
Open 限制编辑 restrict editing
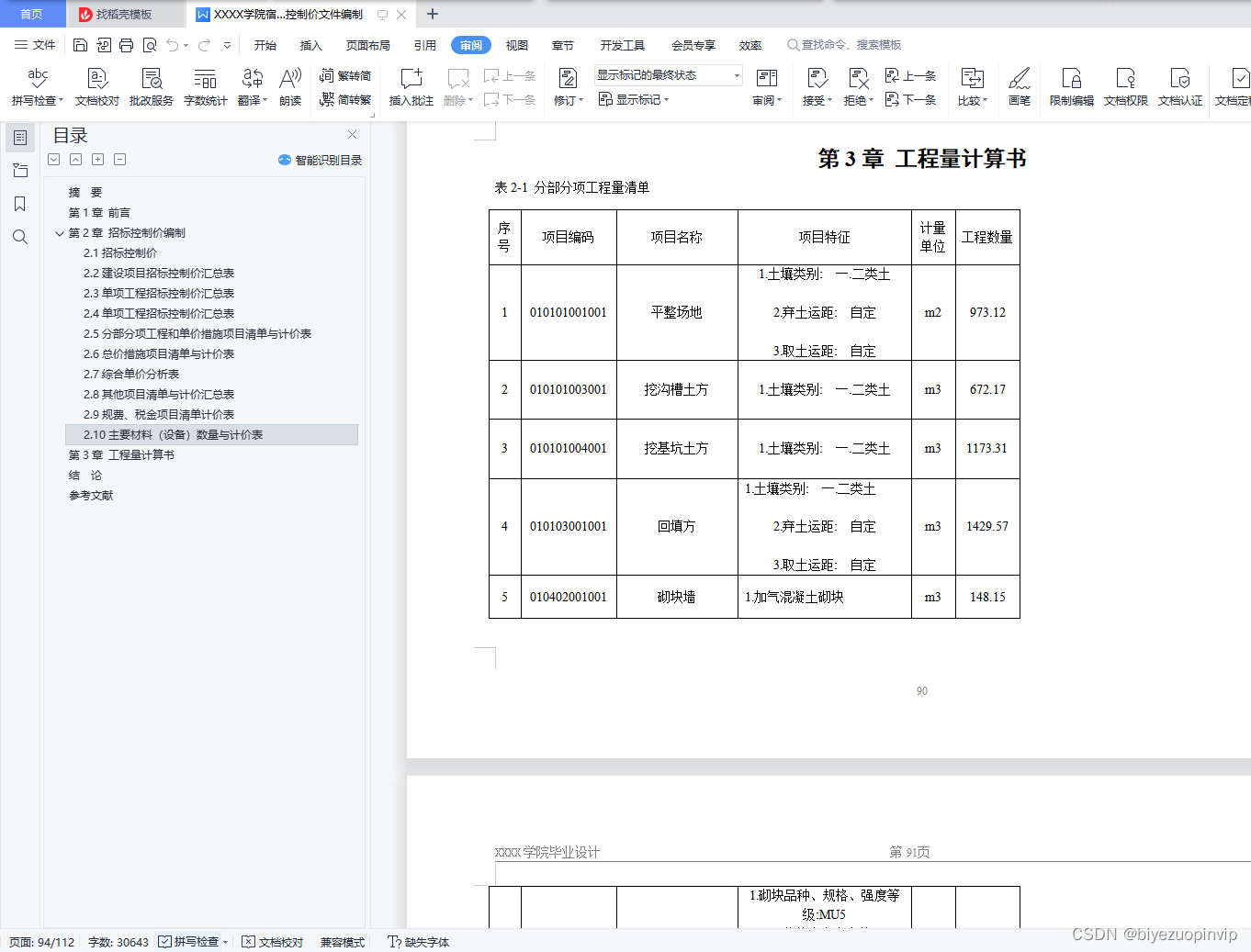pyautogui.click(x=1072, y=87)
